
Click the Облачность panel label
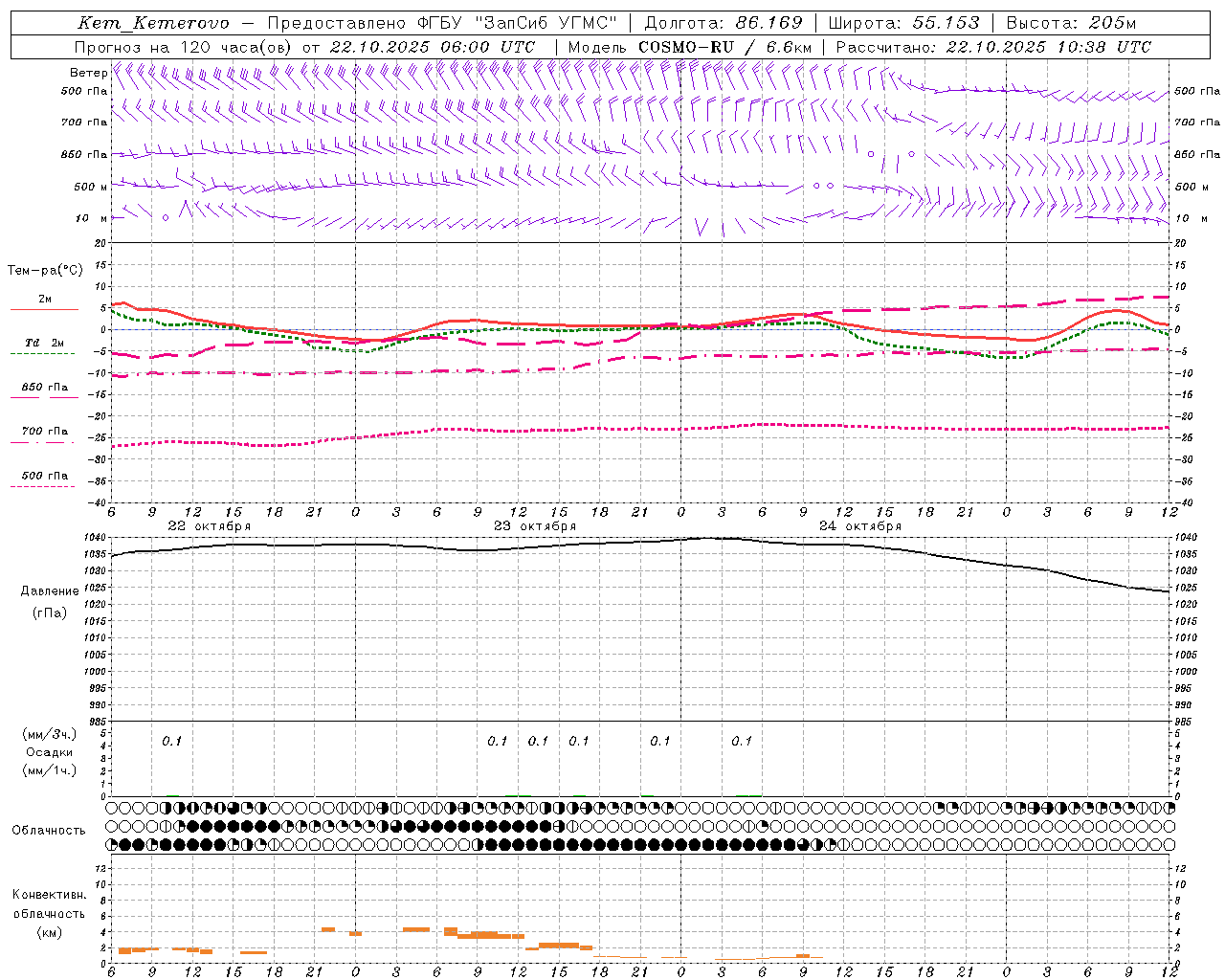click(49, 831)
